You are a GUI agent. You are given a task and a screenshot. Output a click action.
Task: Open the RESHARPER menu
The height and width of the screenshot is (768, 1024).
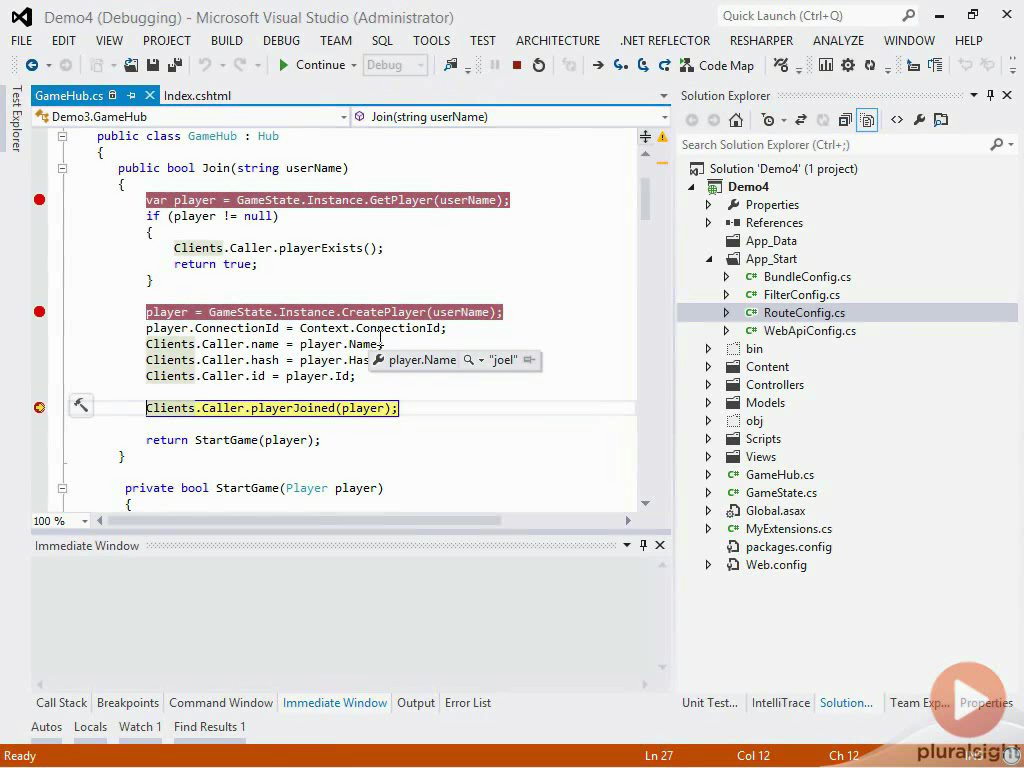pos(761,40)
